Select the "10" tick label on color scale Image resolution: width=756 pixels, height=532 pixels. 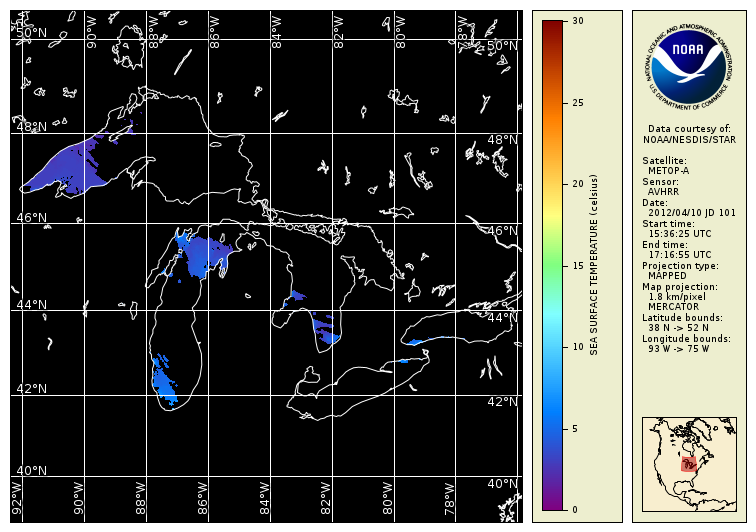pos(578,347)
